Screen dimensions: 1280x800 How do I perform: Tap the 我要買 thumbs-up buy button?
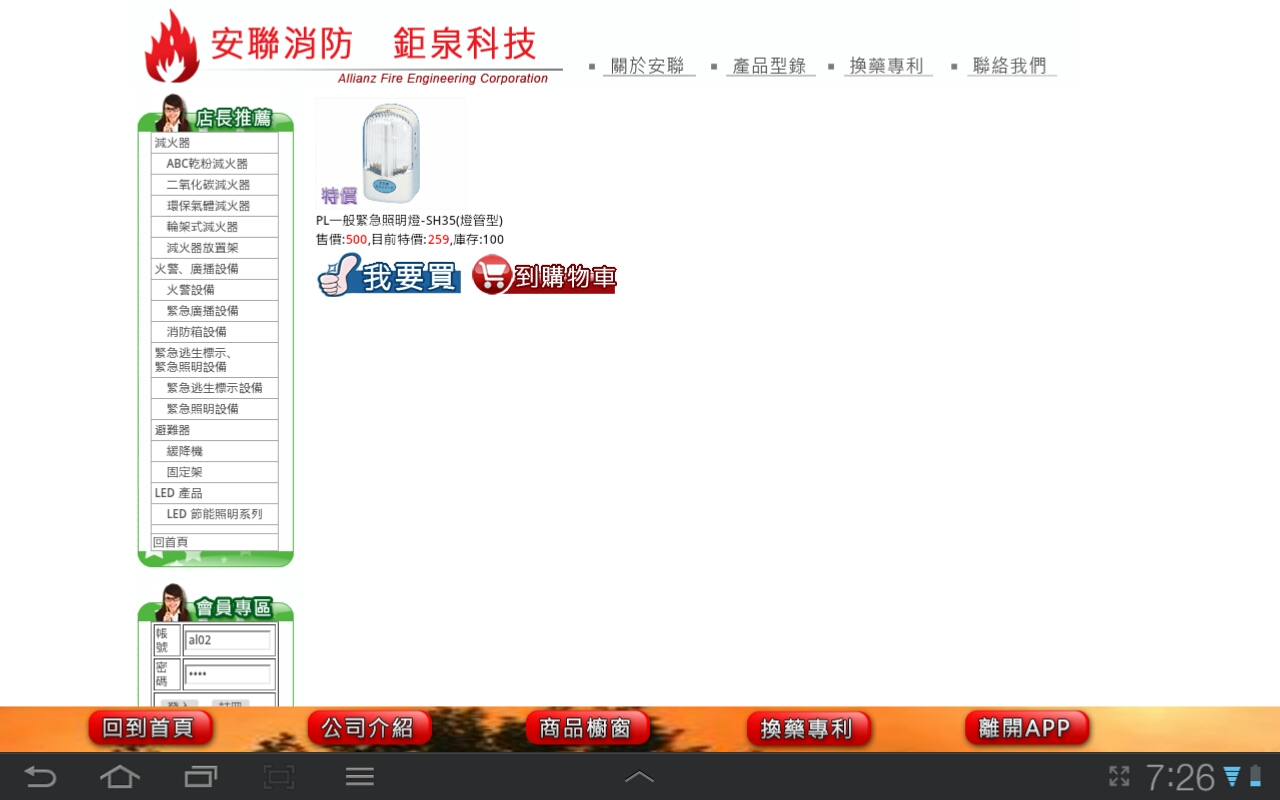pyautogui.click(x=389, y=275)
